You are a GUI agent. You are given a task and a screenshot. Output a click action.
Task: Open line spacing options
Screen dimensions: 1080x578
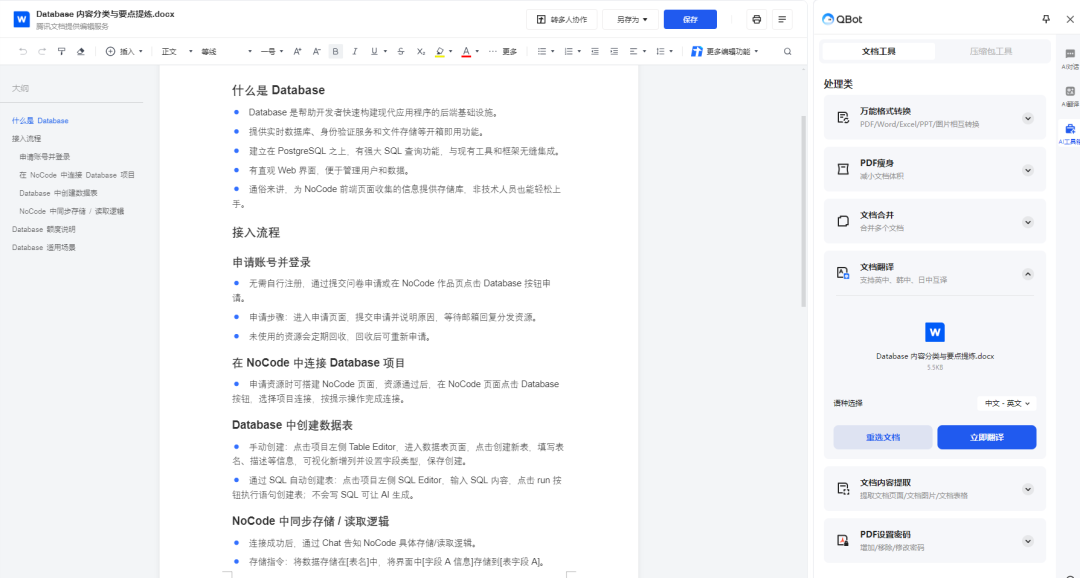[x=664, y=51]
